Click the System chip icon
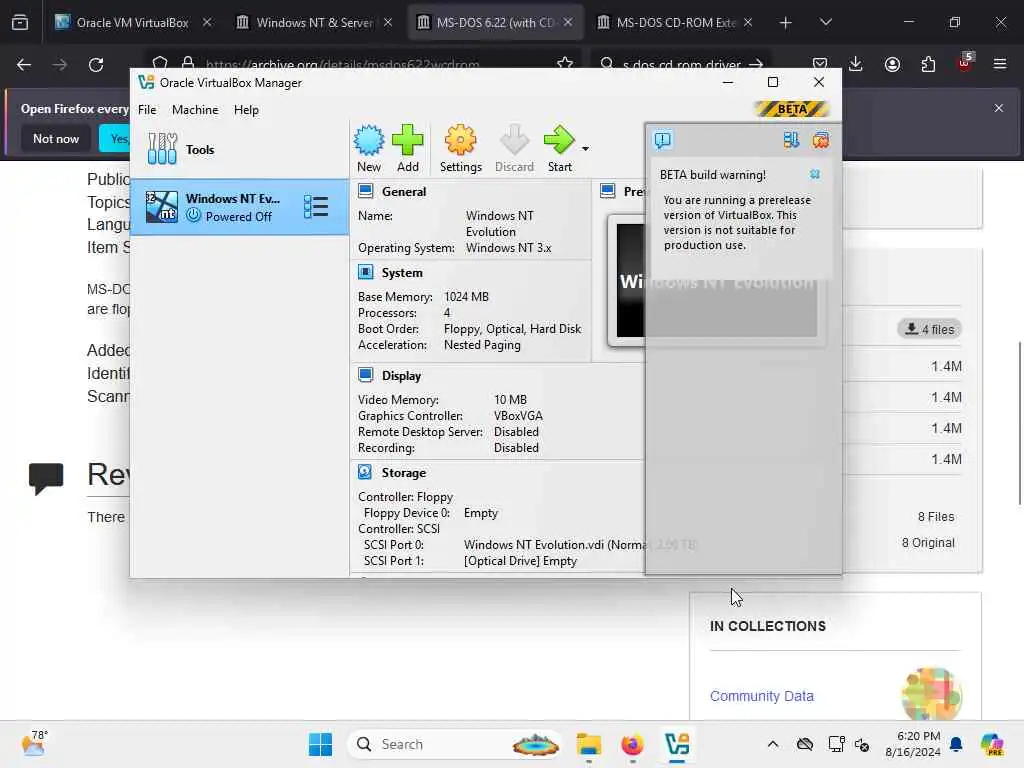The height and width of the screenshot is (768, 1024). click(x=366, y=272)
